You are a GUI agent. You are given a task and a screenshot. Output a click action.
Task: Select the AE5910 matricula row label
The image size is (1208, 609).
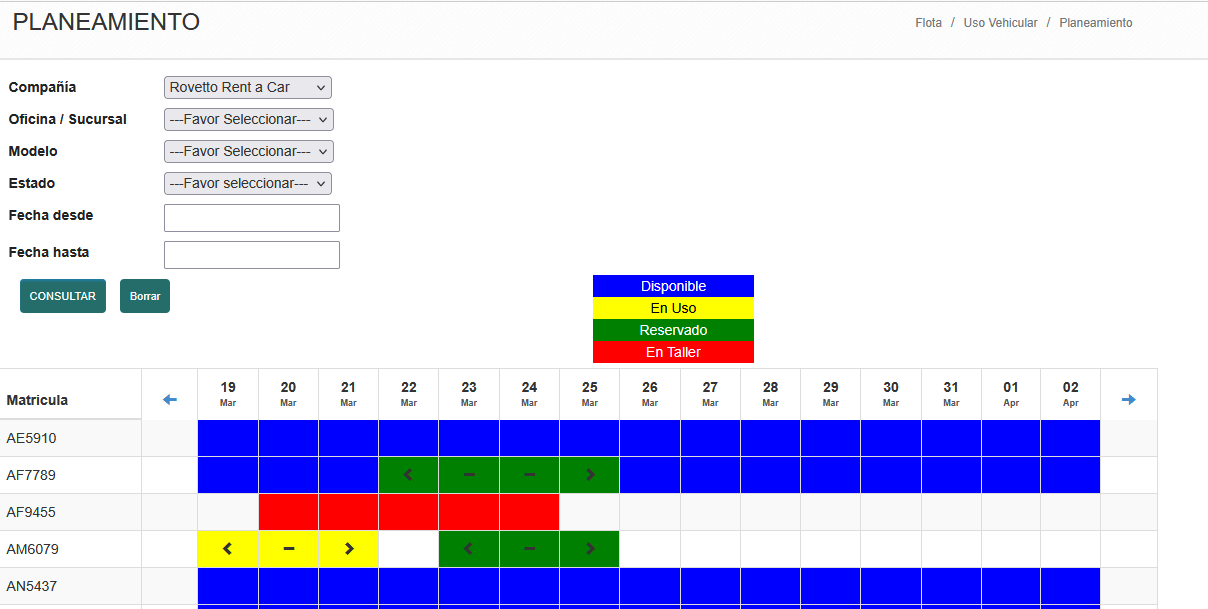pyautogui.click(x=31, y=438)
